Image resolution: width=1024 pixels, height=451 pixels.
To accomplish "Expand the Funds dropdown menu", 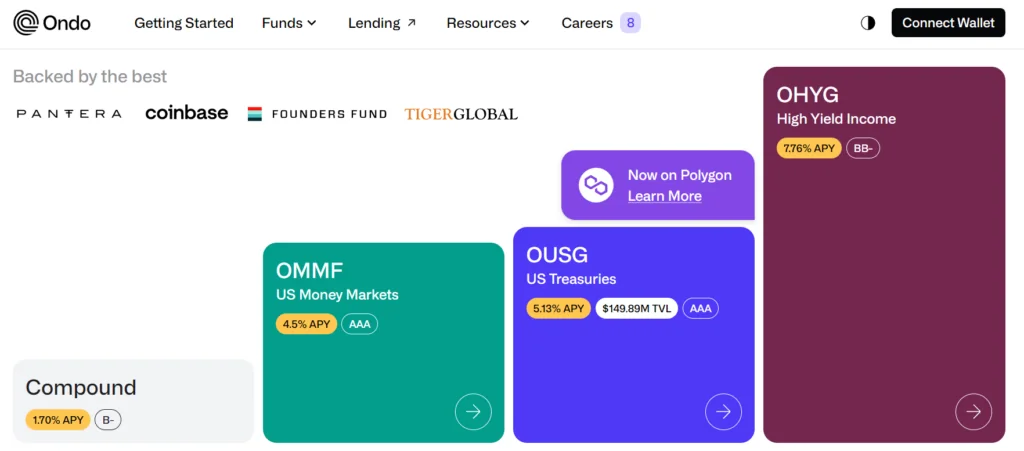I will pyautogui.click(x=289, y=23).
